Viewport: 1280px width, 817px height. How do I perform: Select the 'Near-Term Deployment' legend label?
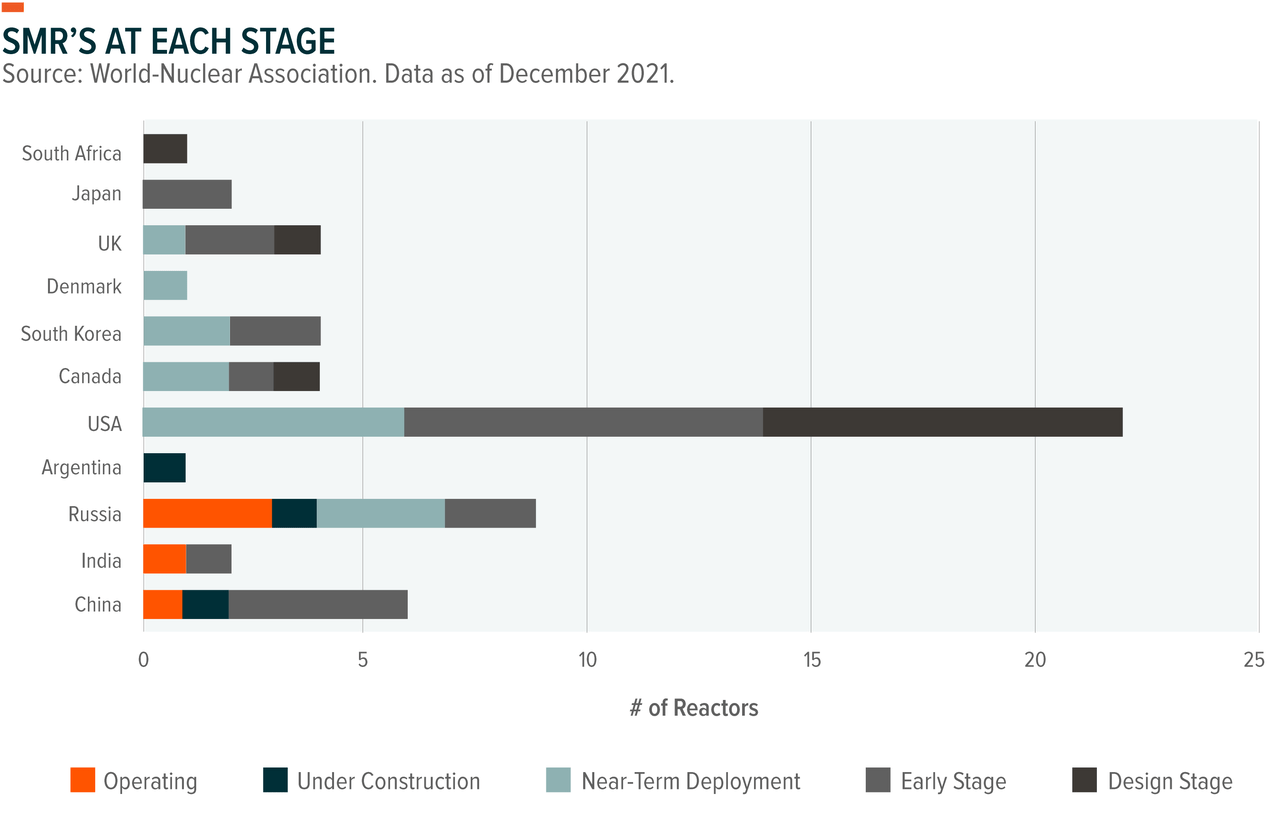click(x=691, y=781)
